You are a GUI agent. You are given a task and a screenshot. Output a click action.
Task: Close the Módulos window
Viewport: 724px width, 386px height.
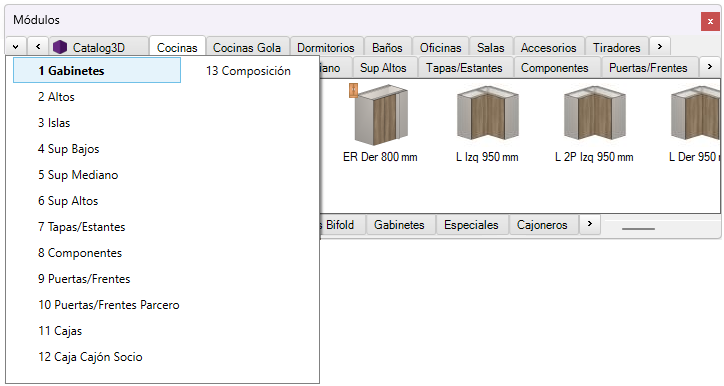coord(710,21)
